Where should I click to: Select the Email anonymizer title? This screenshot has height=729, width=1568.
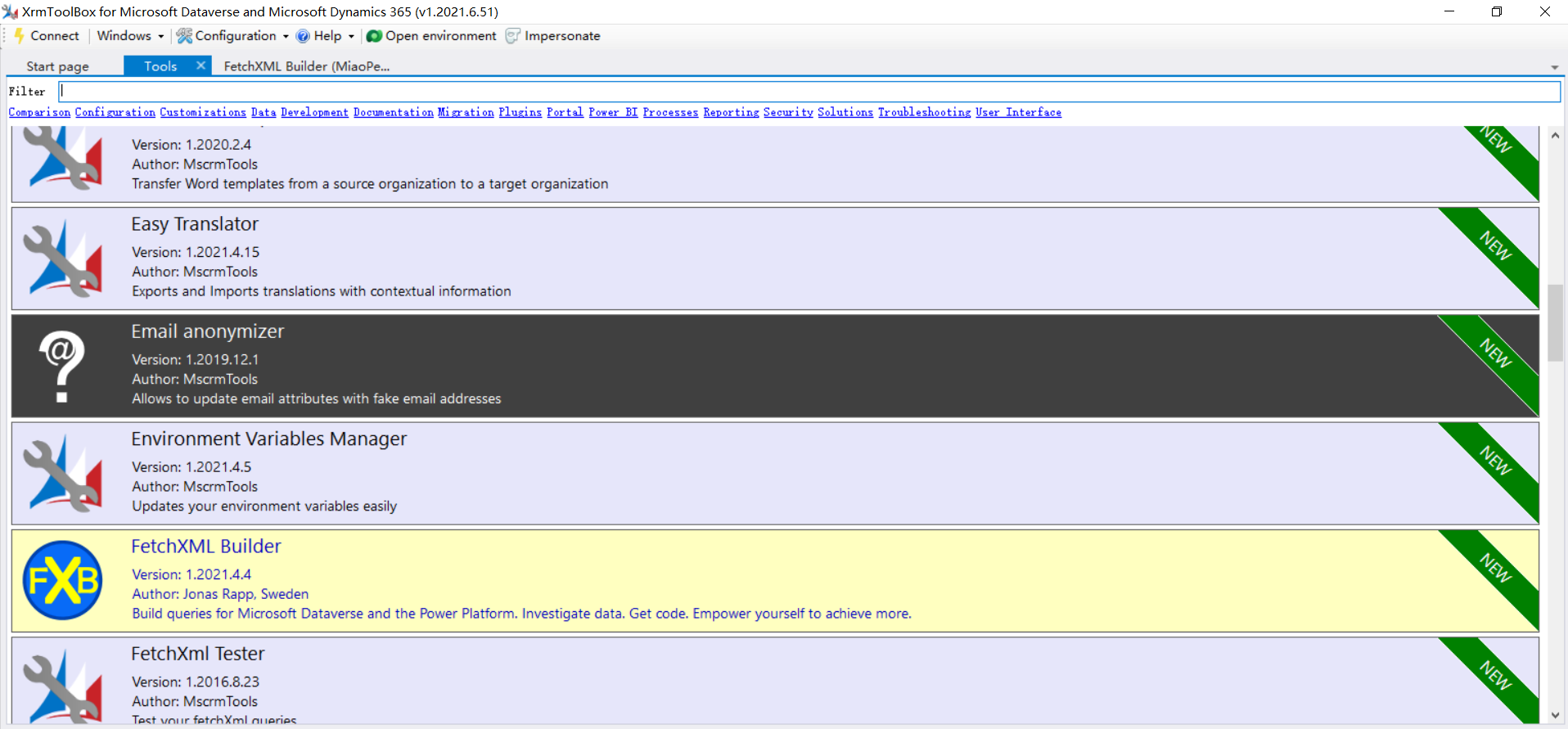208,331
